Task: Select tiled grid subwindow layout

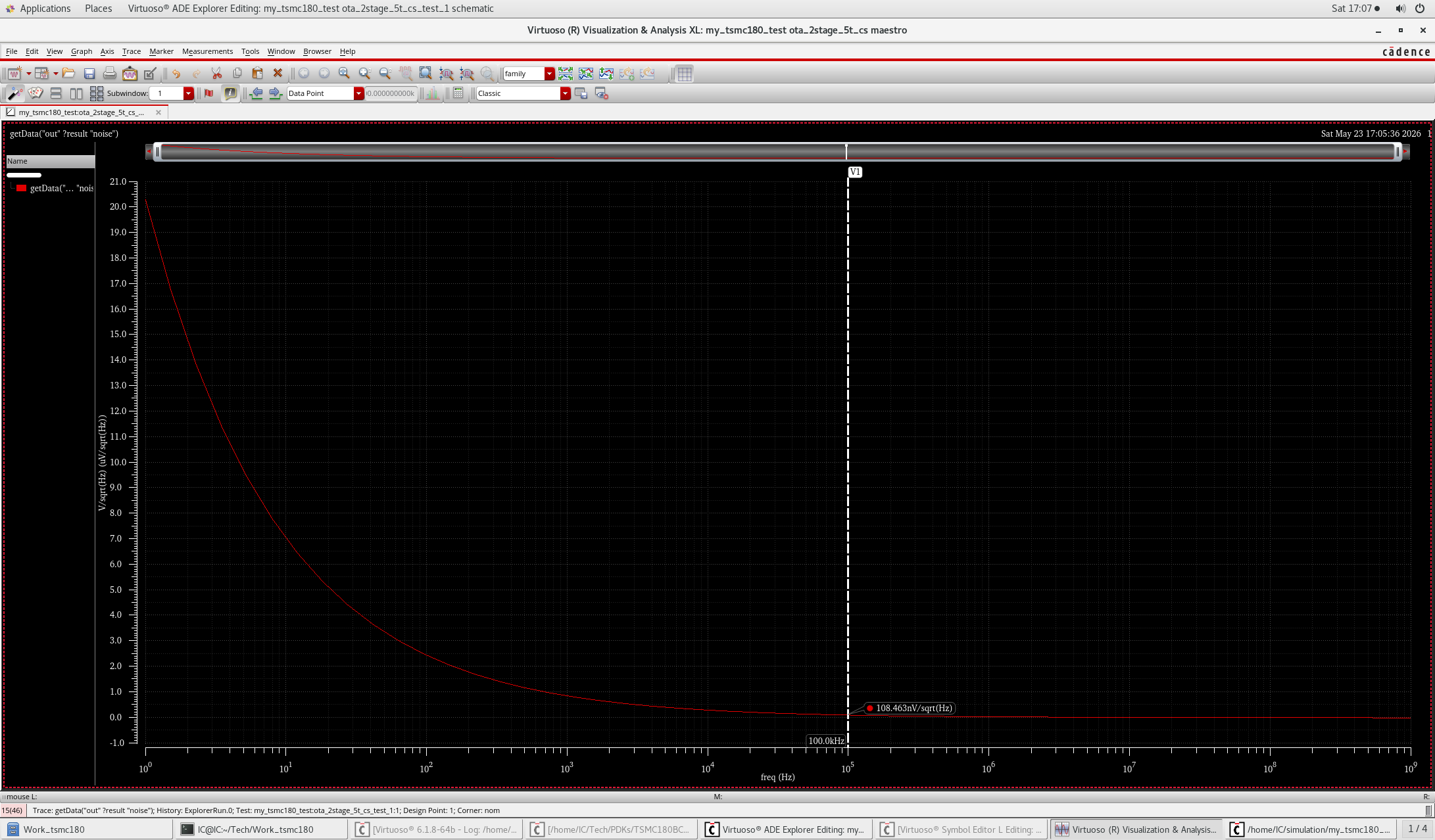Action: (x=97, y=93)
